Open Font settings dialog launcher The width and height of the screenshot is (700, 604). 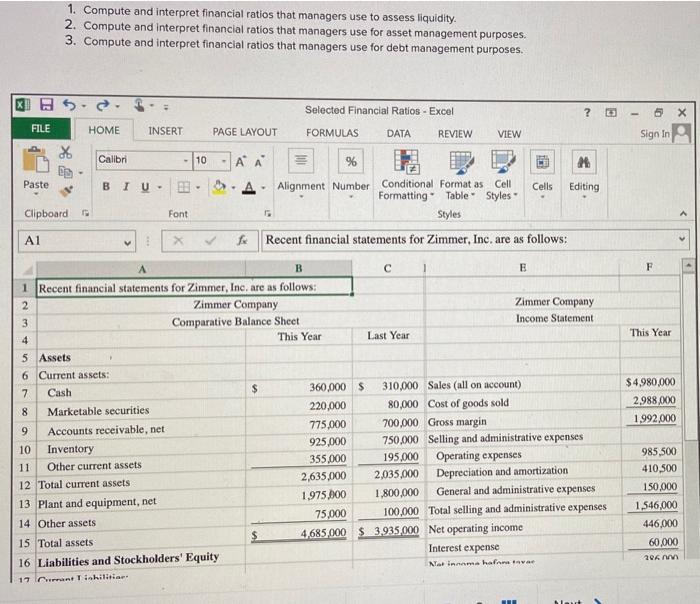(267, 213)
